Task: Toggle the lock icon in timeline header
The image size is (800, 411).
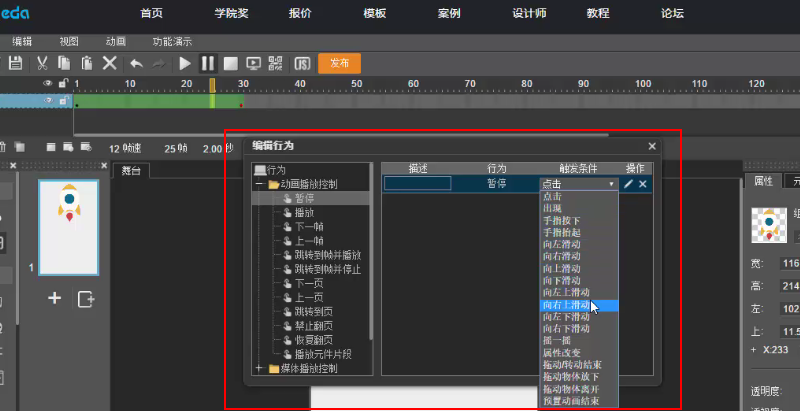Action: pyautogui.click(x=63, y=84)
